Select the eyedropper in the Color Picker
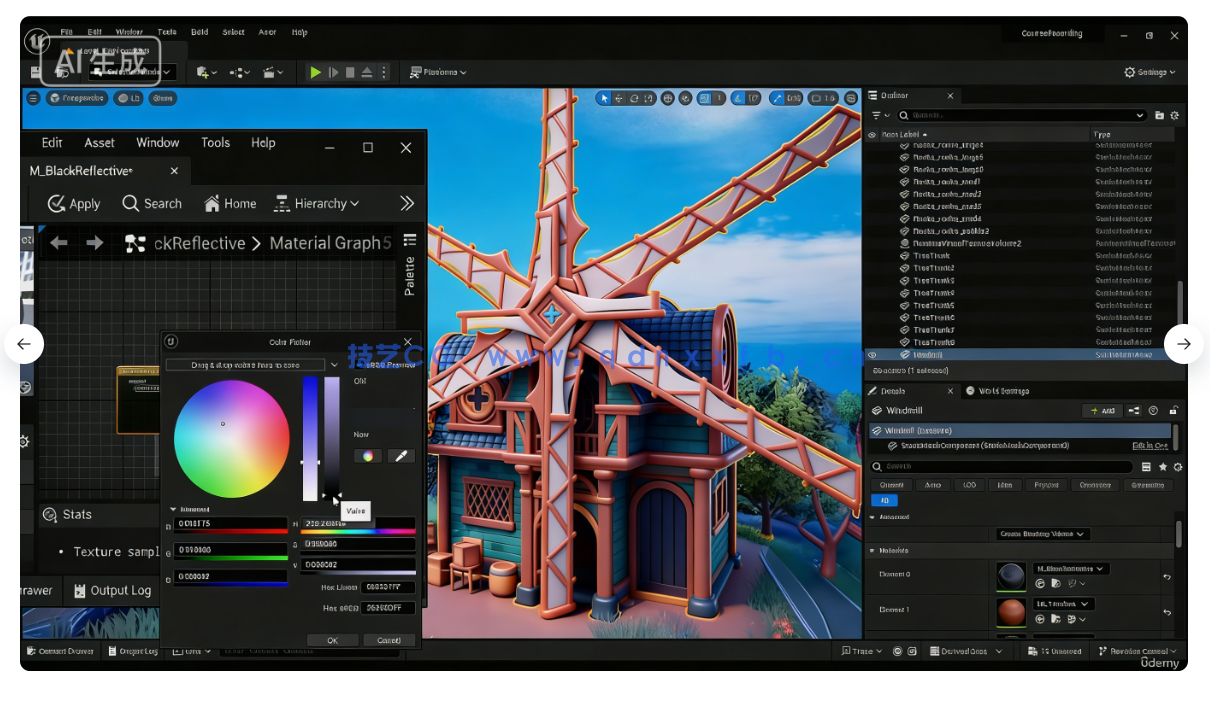The width and height of the screenshot is (1210, 714). 400,456
